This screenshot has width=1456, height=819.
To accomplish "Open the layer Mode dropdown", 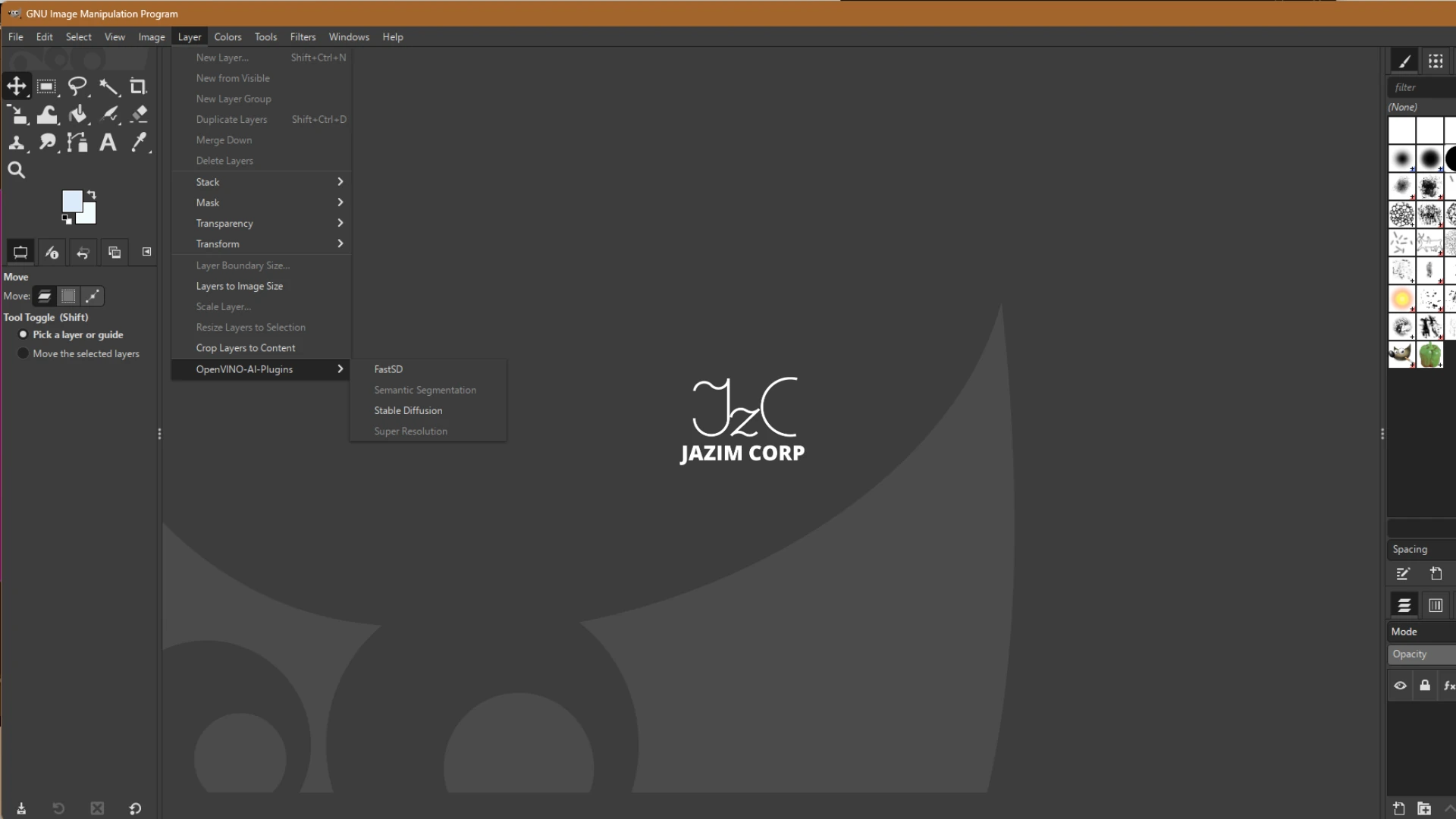I will coord(1422,632).
